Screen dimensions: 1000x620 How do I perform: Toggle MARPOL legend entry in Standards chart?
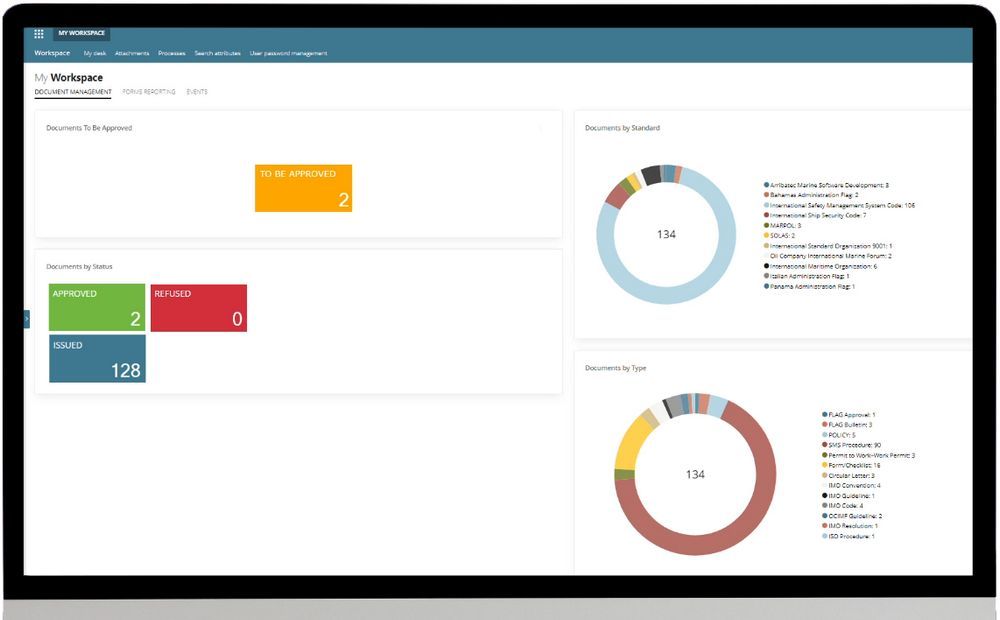coord(785,225)
